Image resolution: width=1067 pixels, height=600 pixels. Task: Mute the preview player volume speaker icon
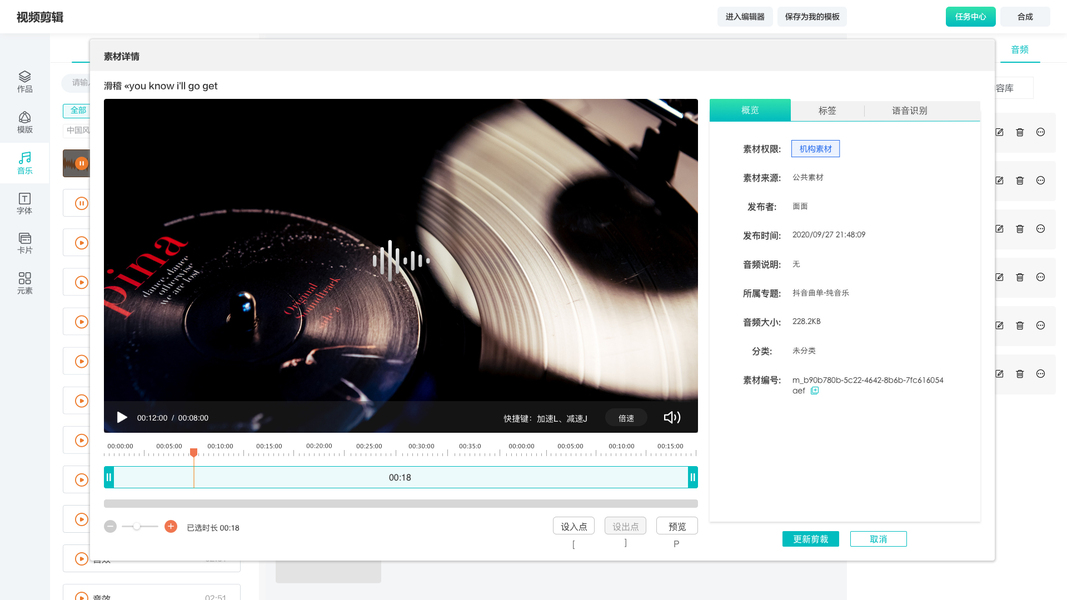pos(672,417)
